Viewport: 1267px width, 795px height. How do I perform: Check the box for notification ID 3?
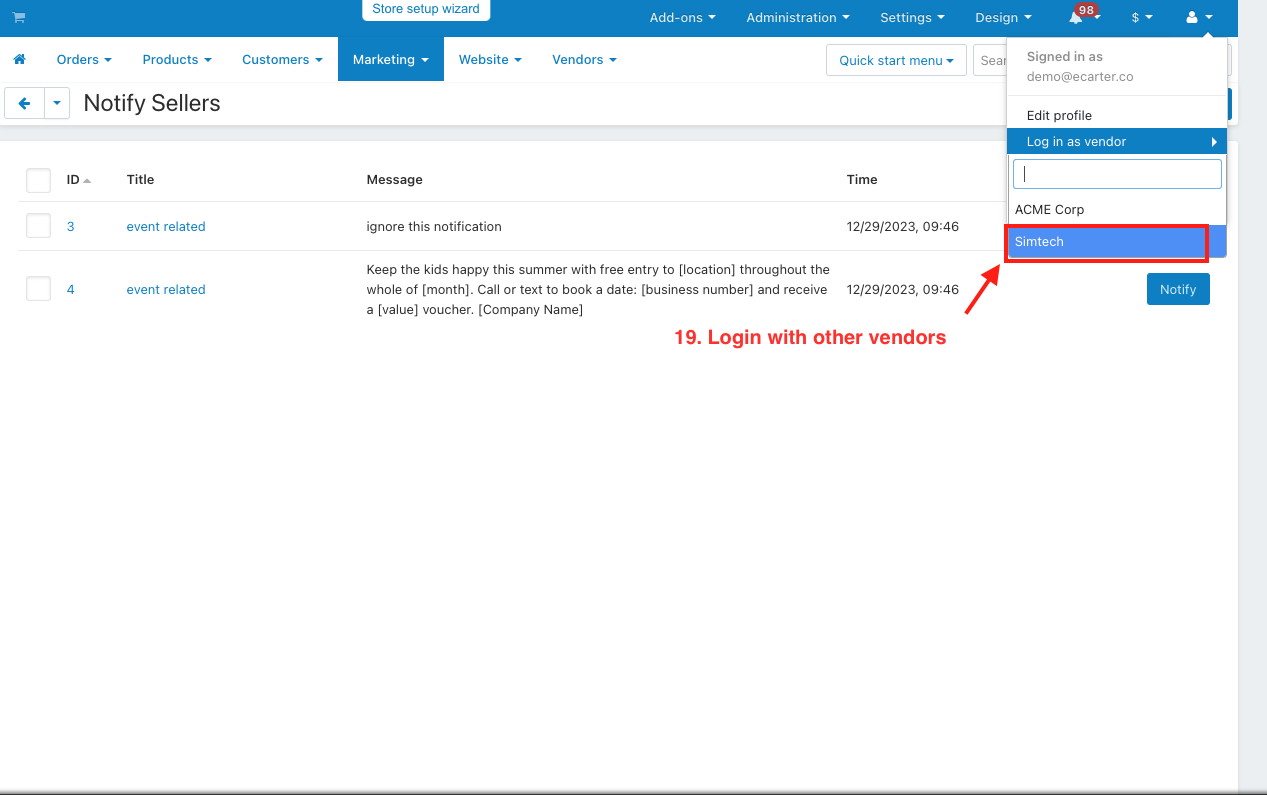click(x=38, y=226)
